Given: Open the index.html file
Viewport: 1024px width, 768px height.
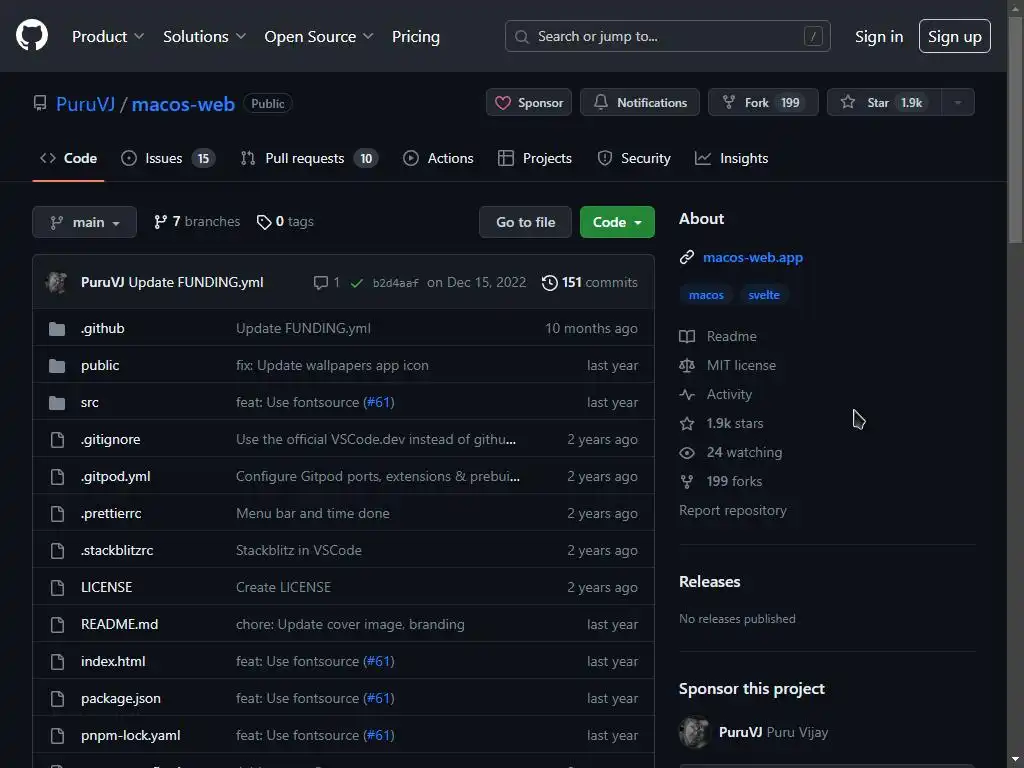Looking at the screenshot, I should coord(113,662).
